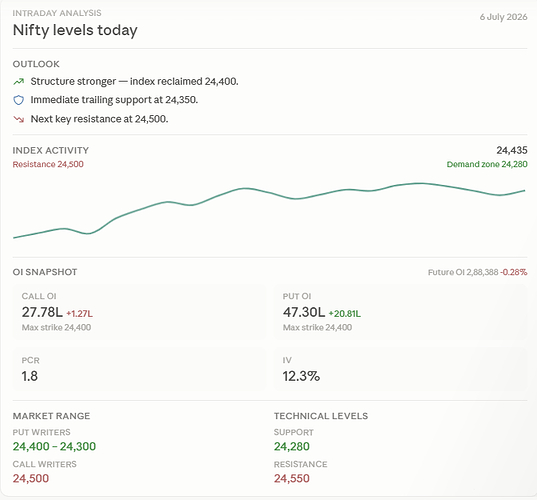The height and width of the screenshot is (500, 537).
Task: Click the red downtrend arrow icon
Action: 18,119
